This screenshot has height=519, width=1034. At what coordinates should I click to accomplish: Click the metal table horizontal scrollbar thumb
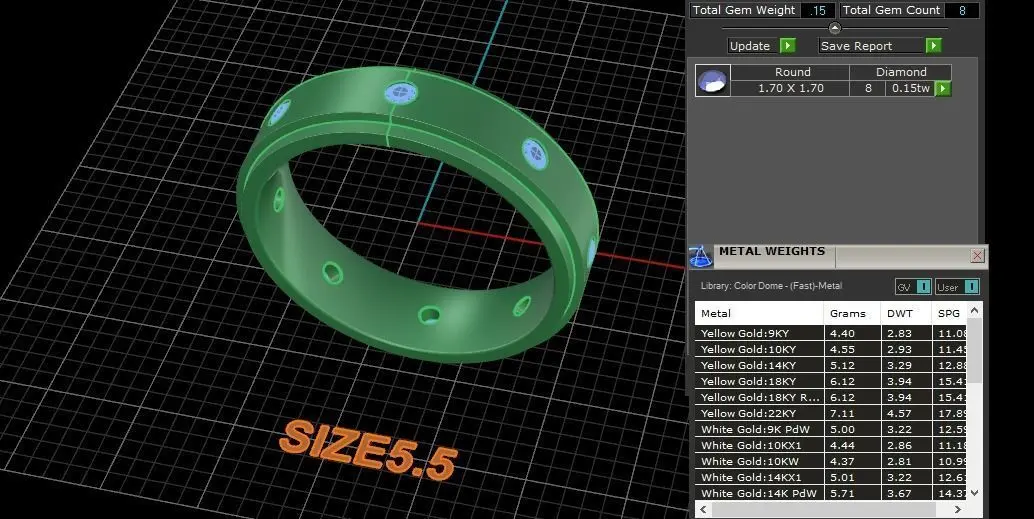point(824,509)
